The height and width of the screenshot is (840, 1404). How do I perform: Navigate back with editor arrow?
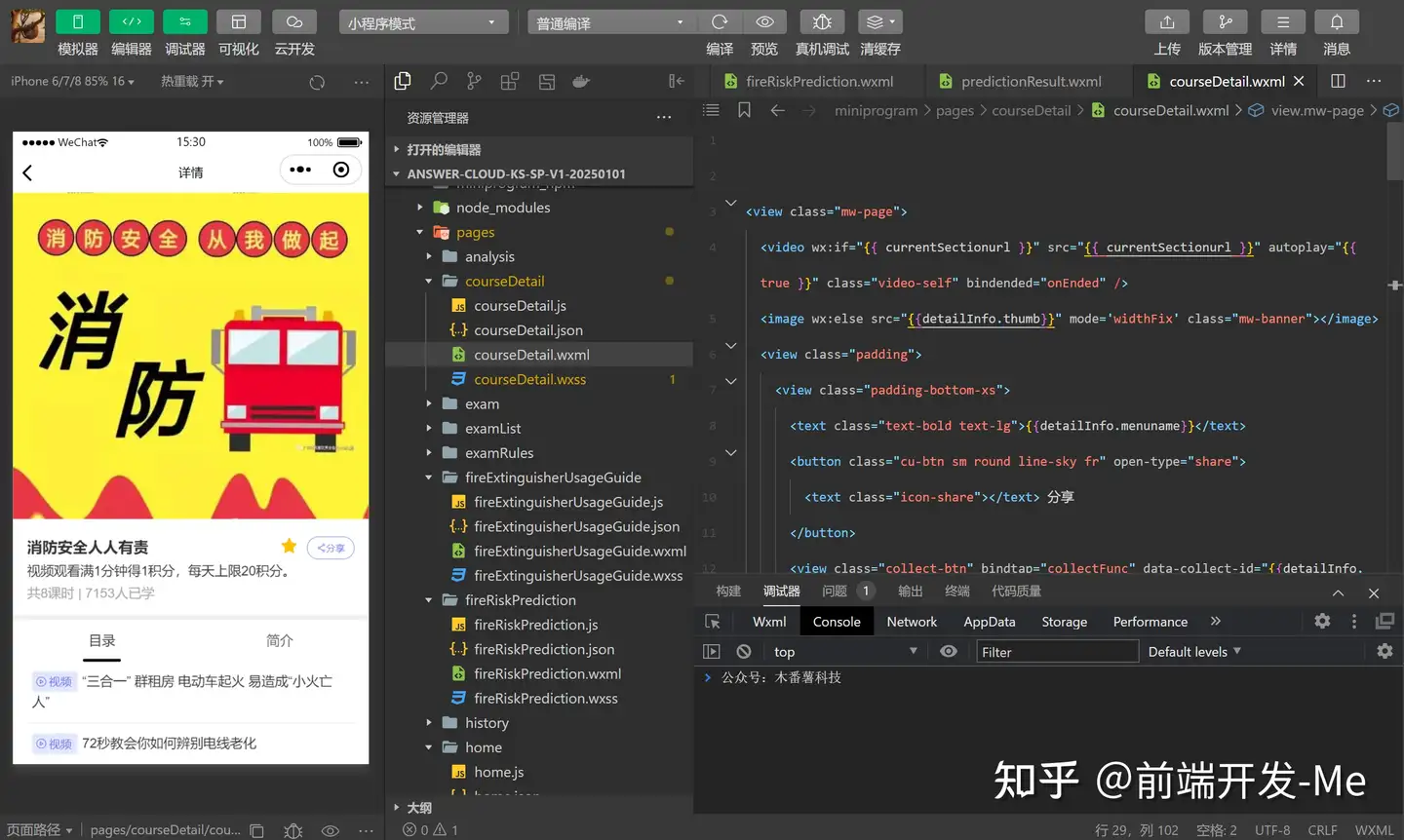pos(777,110)
